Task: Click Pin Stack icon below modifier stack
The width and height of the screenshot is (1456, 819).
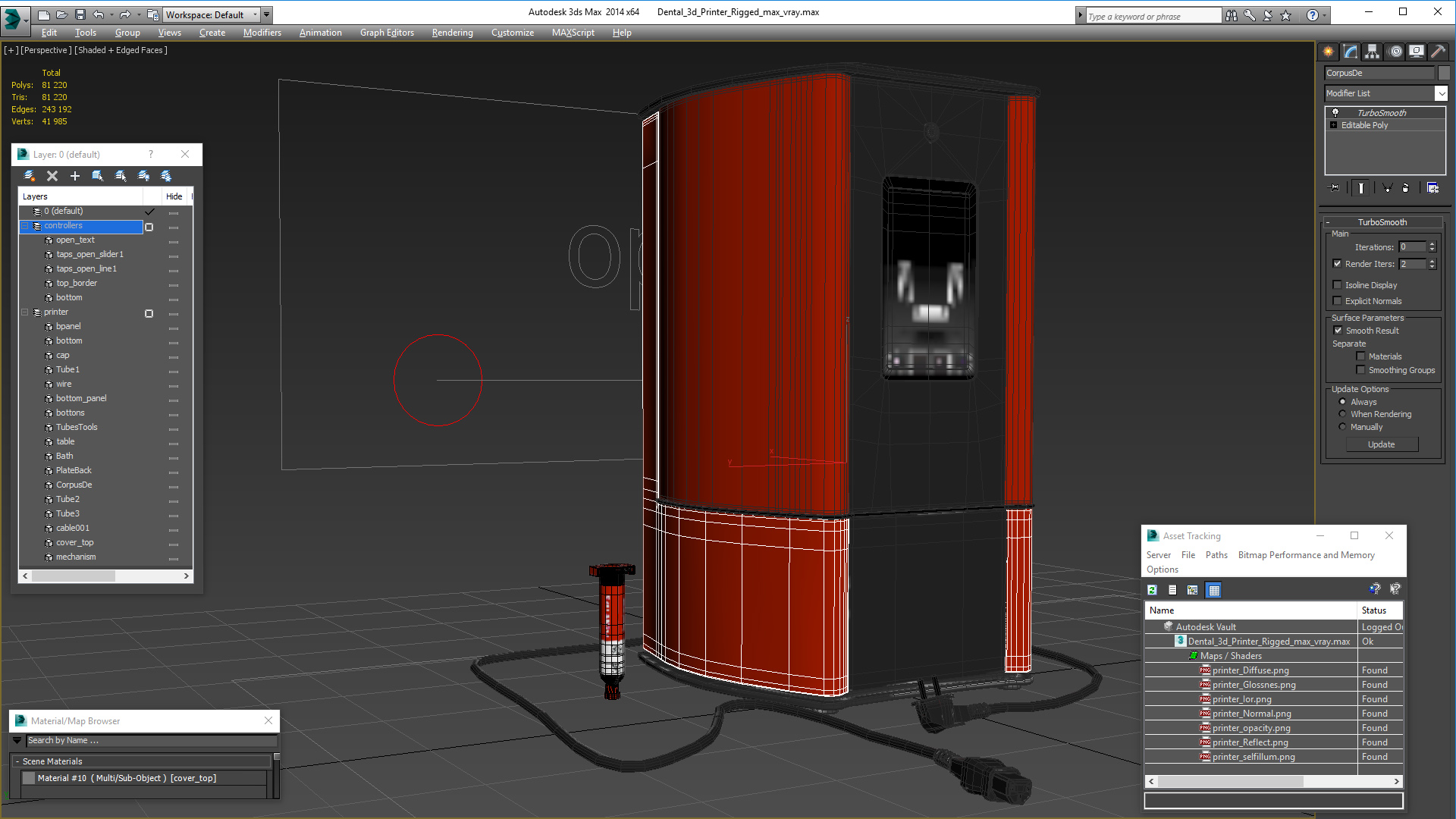Action: tap(1335, 187)
